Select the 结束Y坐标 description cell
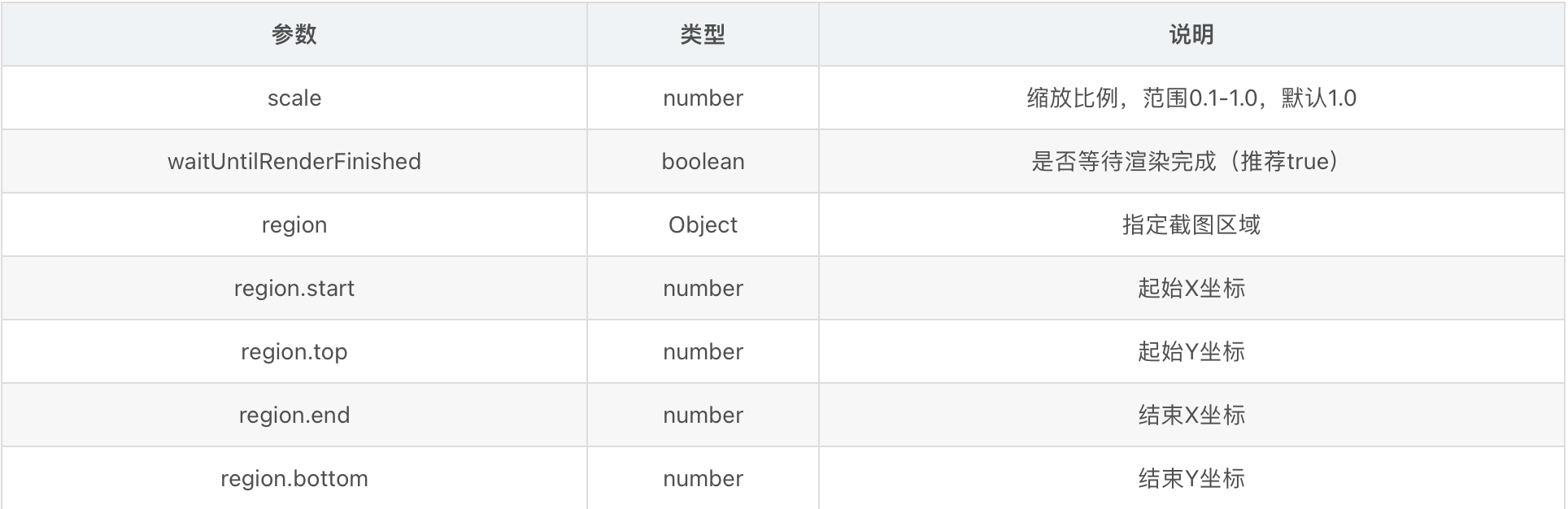 click(1191, 478)
